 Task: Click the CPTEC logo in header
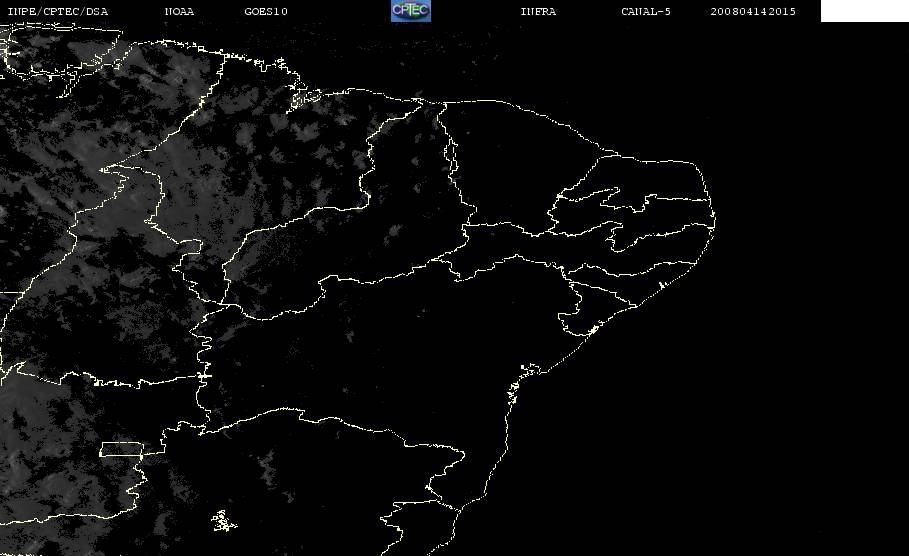click(410, 10)
